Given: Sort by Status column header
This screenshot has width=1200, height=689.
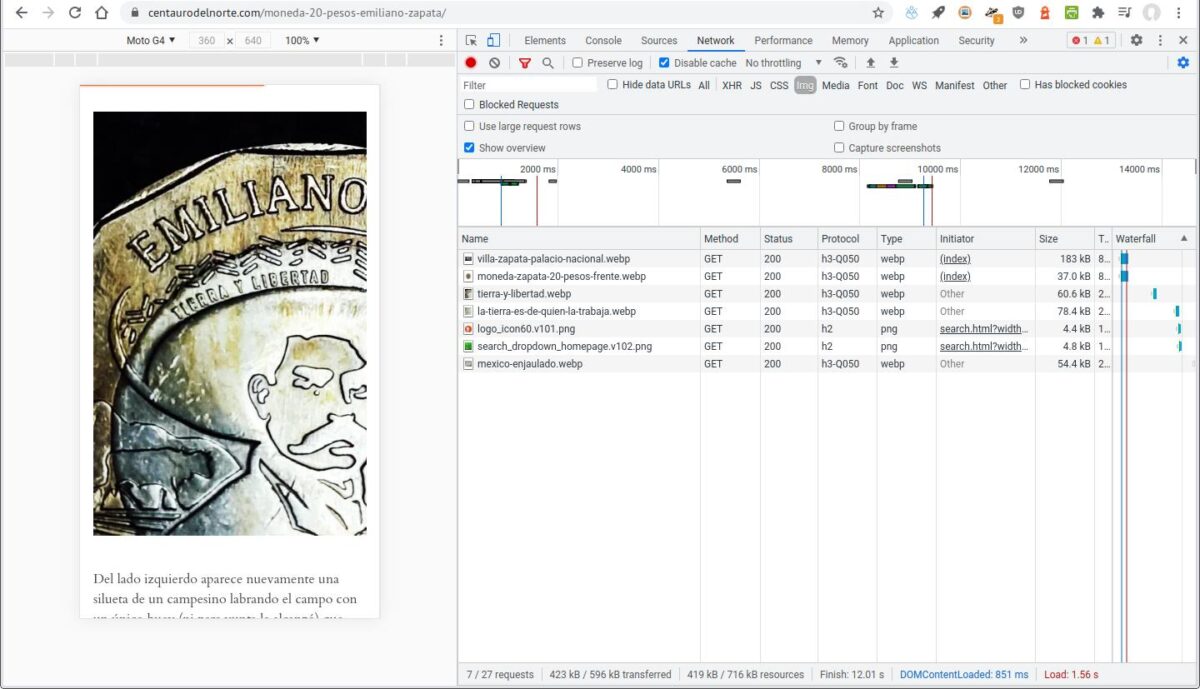Looking at the screenshot, I should tap(789, 239).
